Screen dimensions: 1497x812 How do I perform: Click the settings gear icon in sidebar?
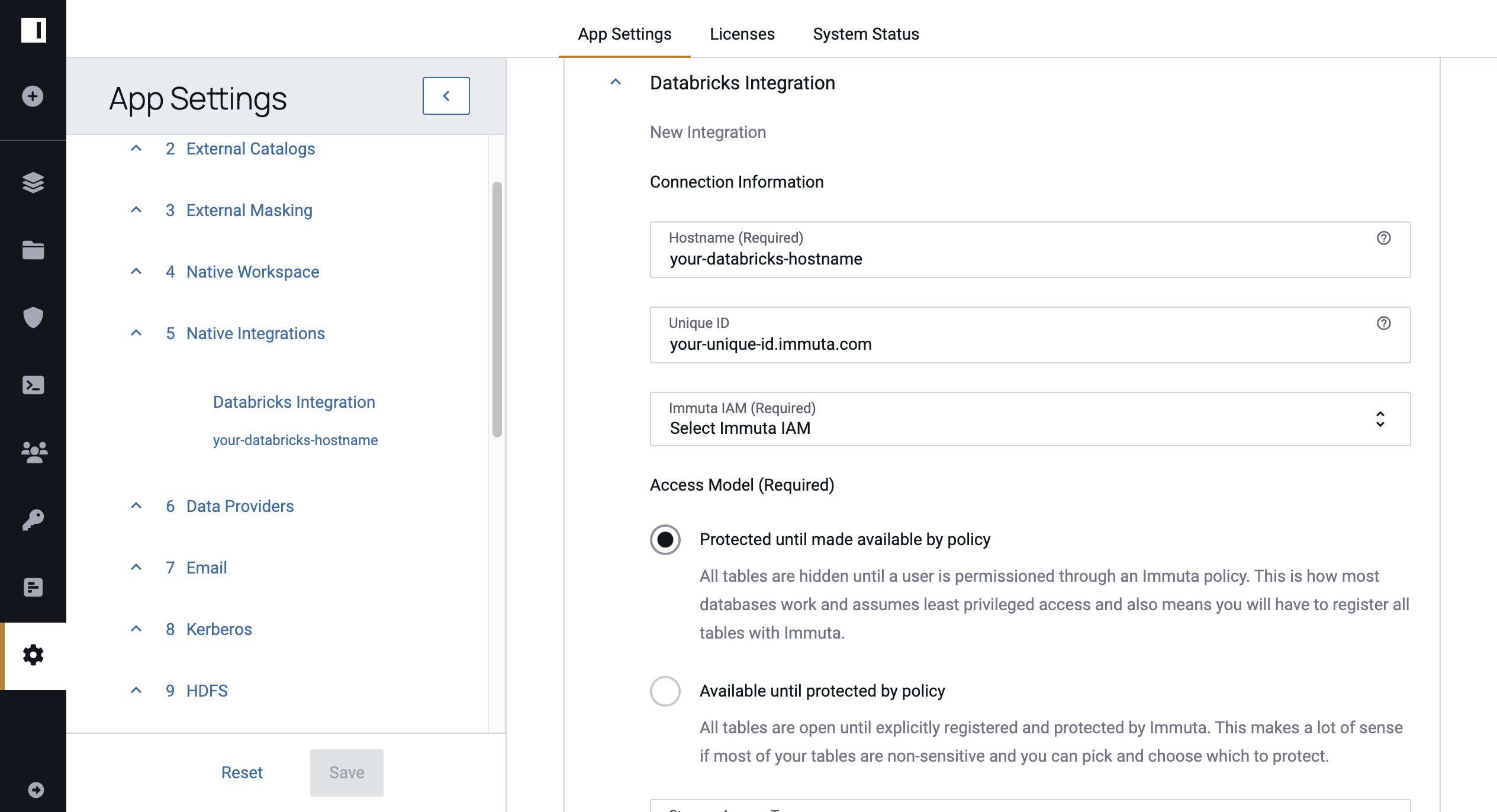click(x=33, y=655)
